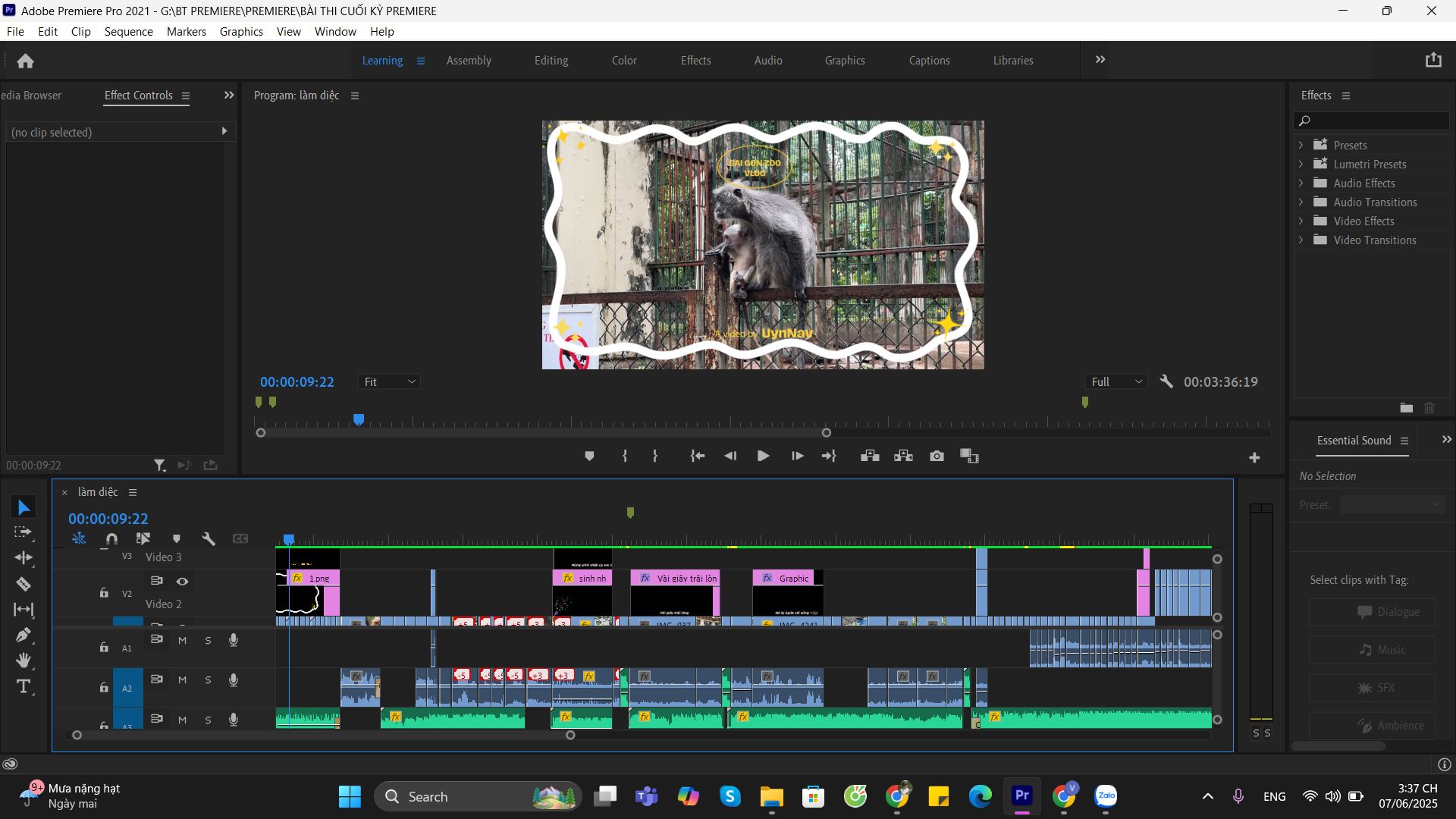Toggle Snap in timeline
The image size is (1456, 819).
[111, 538]
